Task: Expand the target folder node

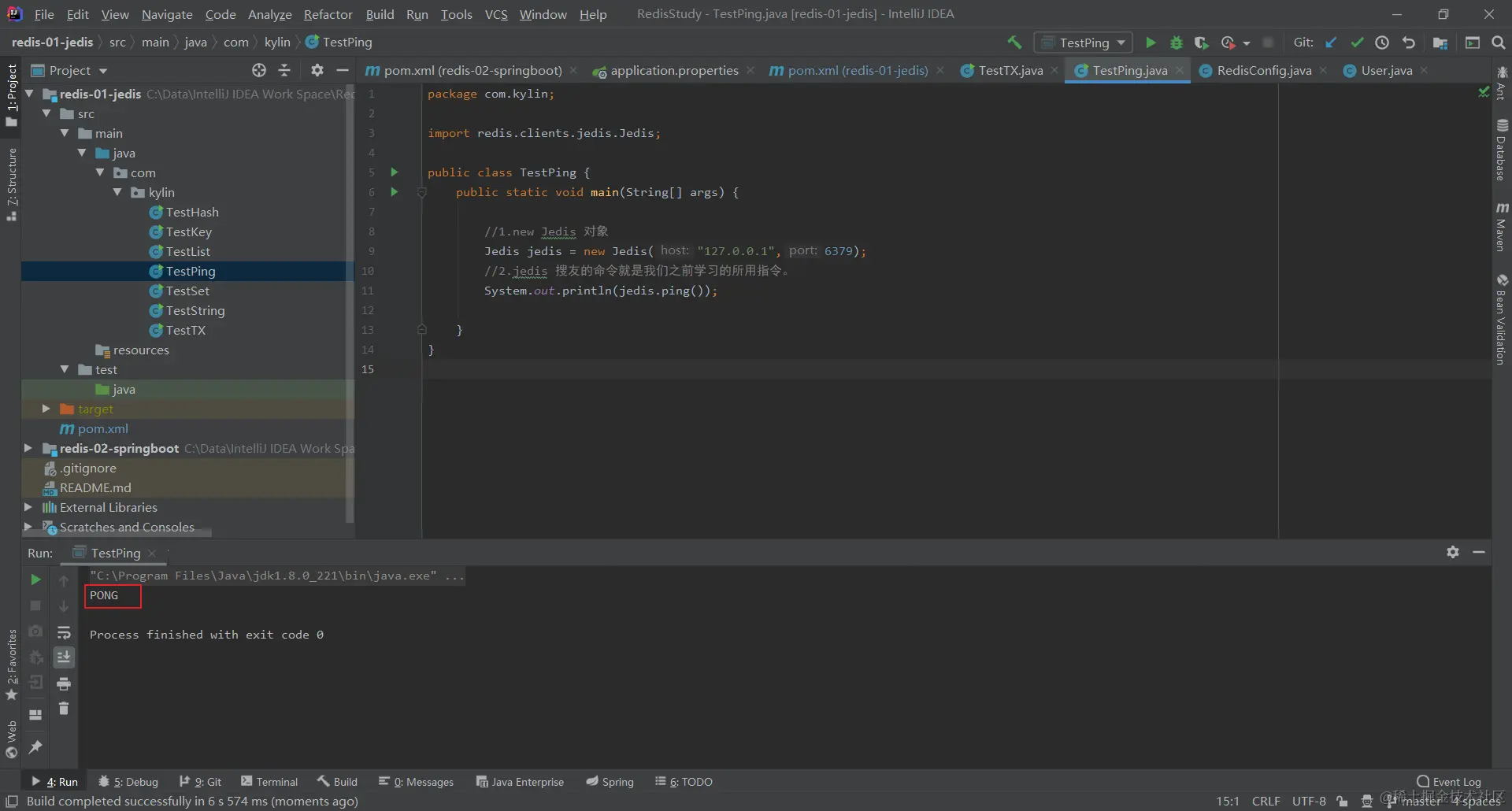Action: pyautogui.click(x=46, y=409)
